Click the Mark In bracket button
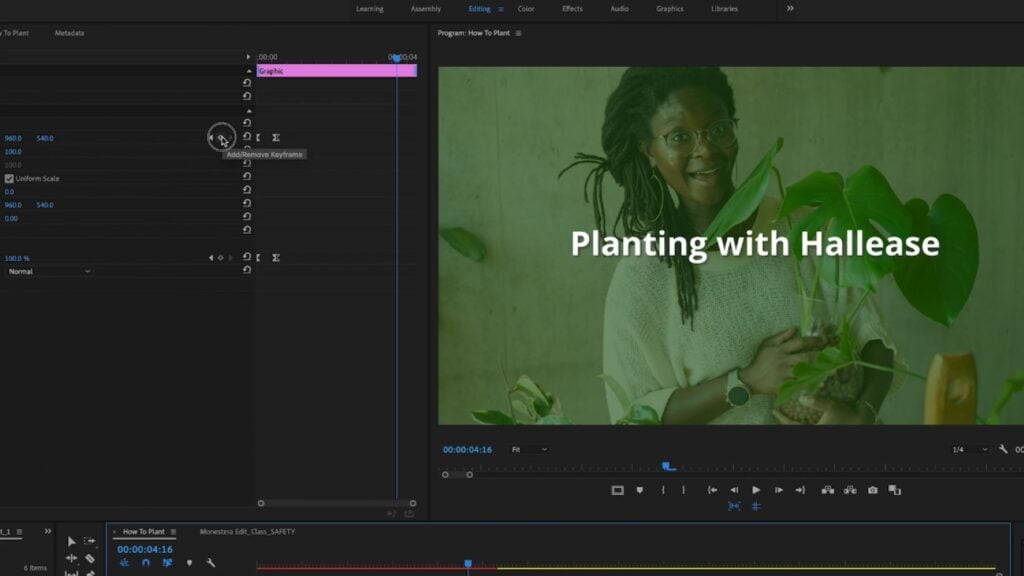This screenshot has width=1024, height=576. pyautogui.click(x=663, y=490)
